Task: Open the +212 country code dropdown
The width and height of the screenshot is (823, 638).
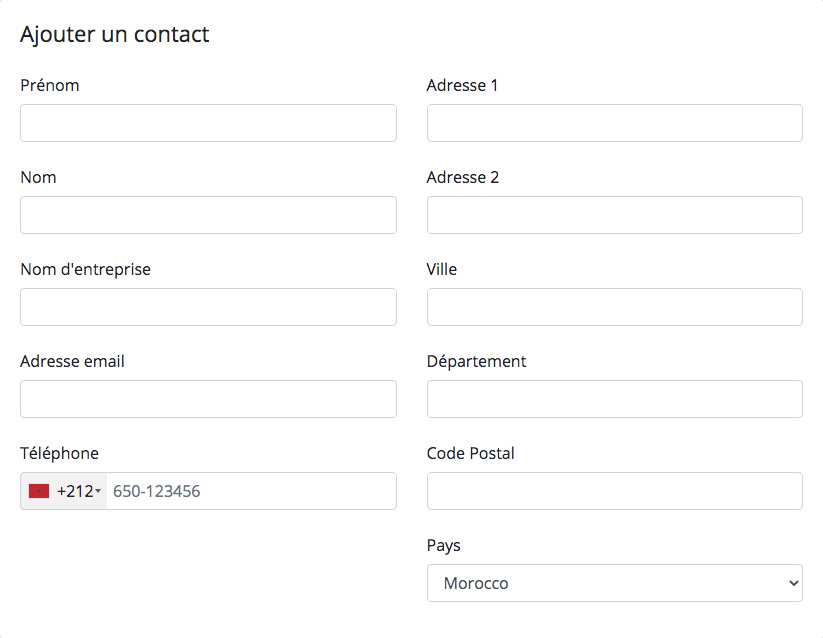Action: [64, 491]
